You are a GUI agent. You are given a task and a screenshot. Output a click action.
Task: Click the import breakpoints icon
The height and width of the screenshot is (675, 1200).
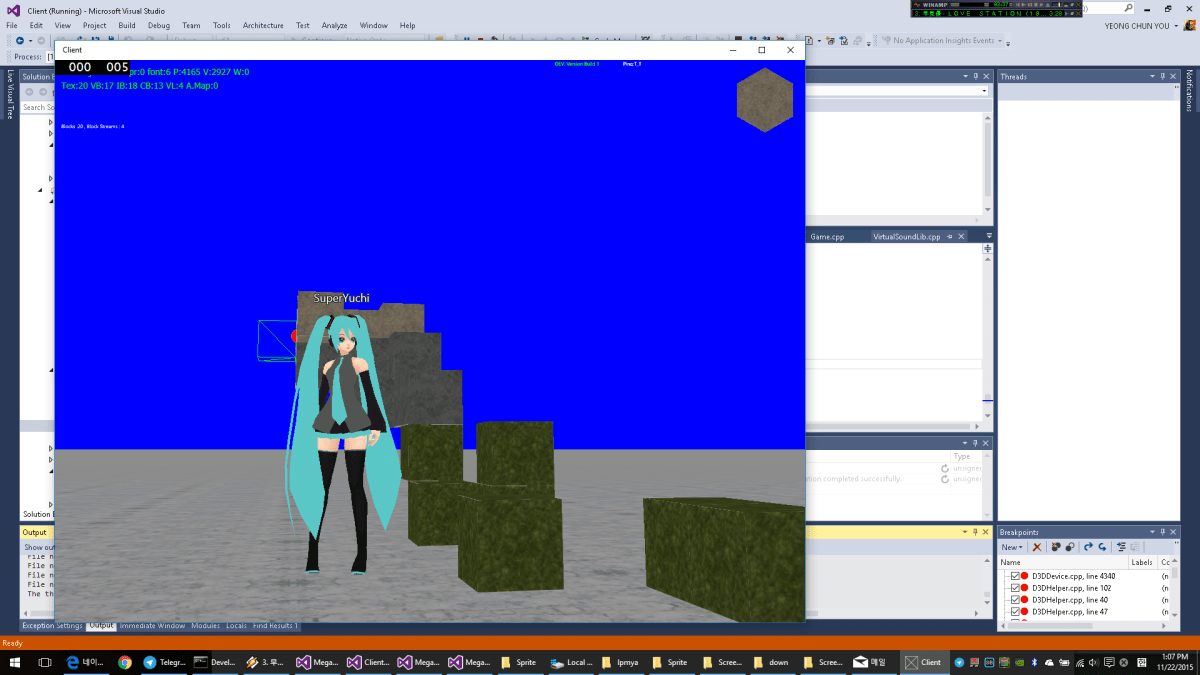point(1101,547)
